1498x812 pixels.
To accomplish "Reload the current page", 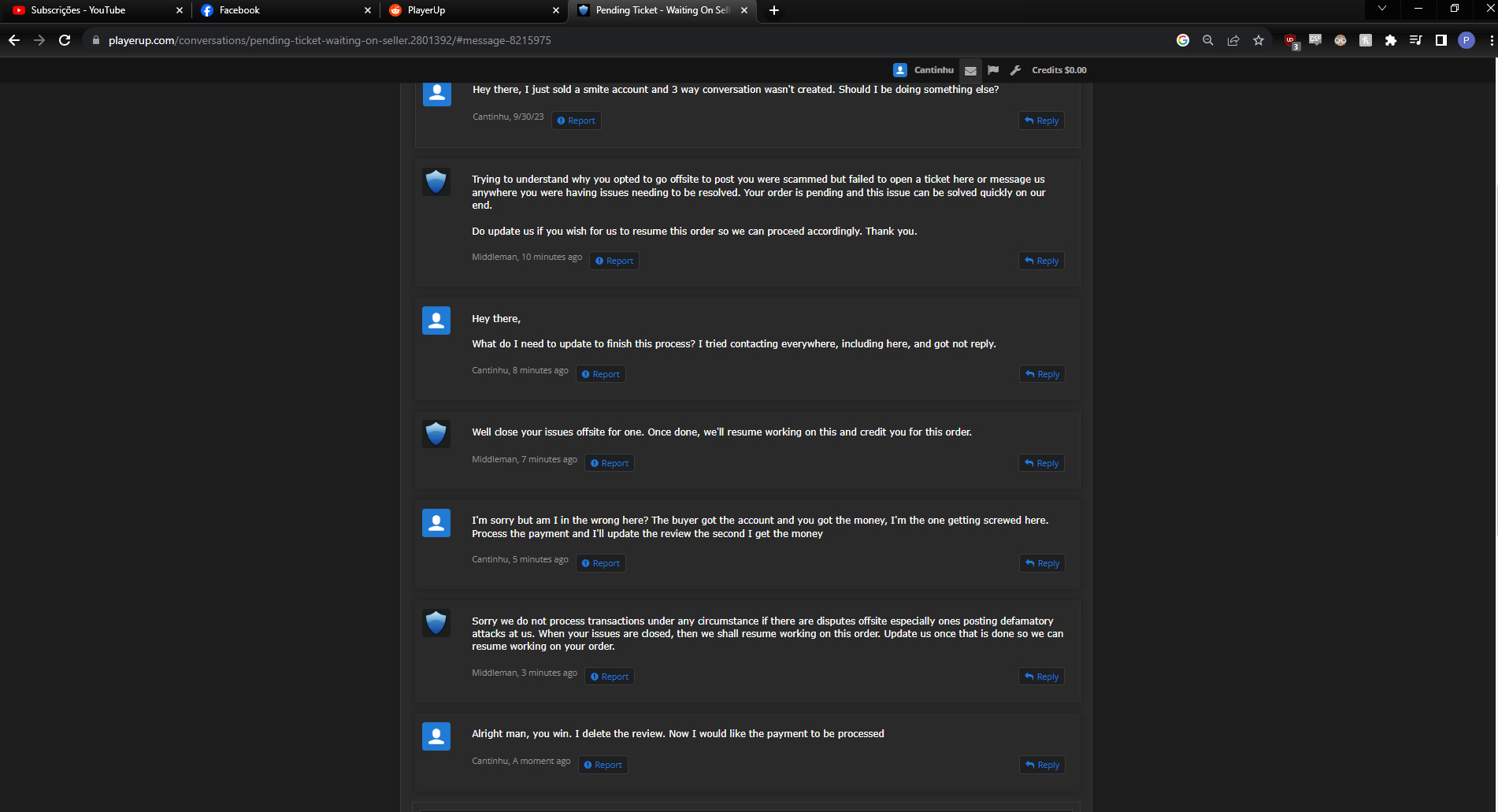I will click(x=65, y=40).
